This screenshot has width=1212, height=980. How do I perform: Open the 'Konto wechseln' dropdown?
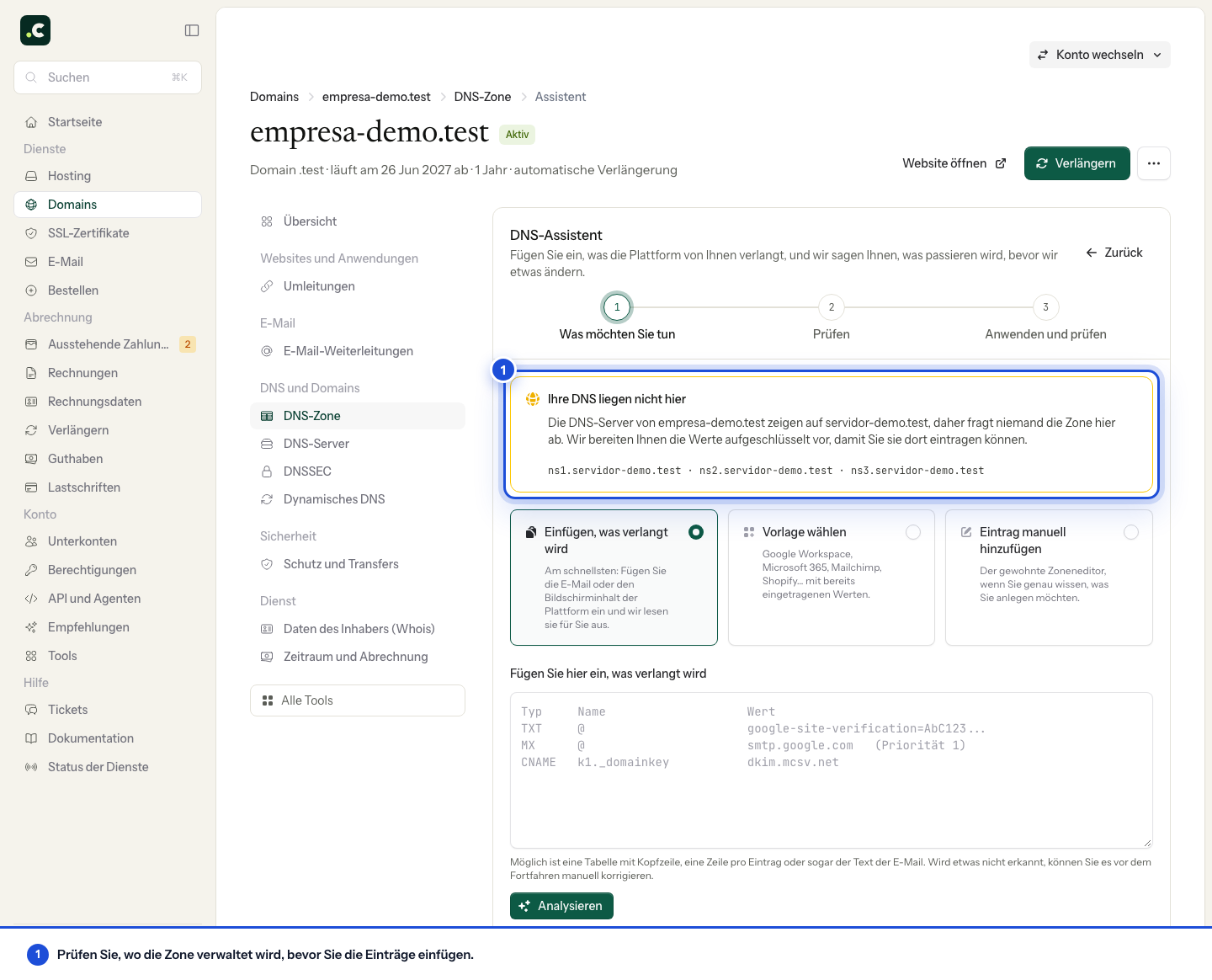coord(1099,55)
